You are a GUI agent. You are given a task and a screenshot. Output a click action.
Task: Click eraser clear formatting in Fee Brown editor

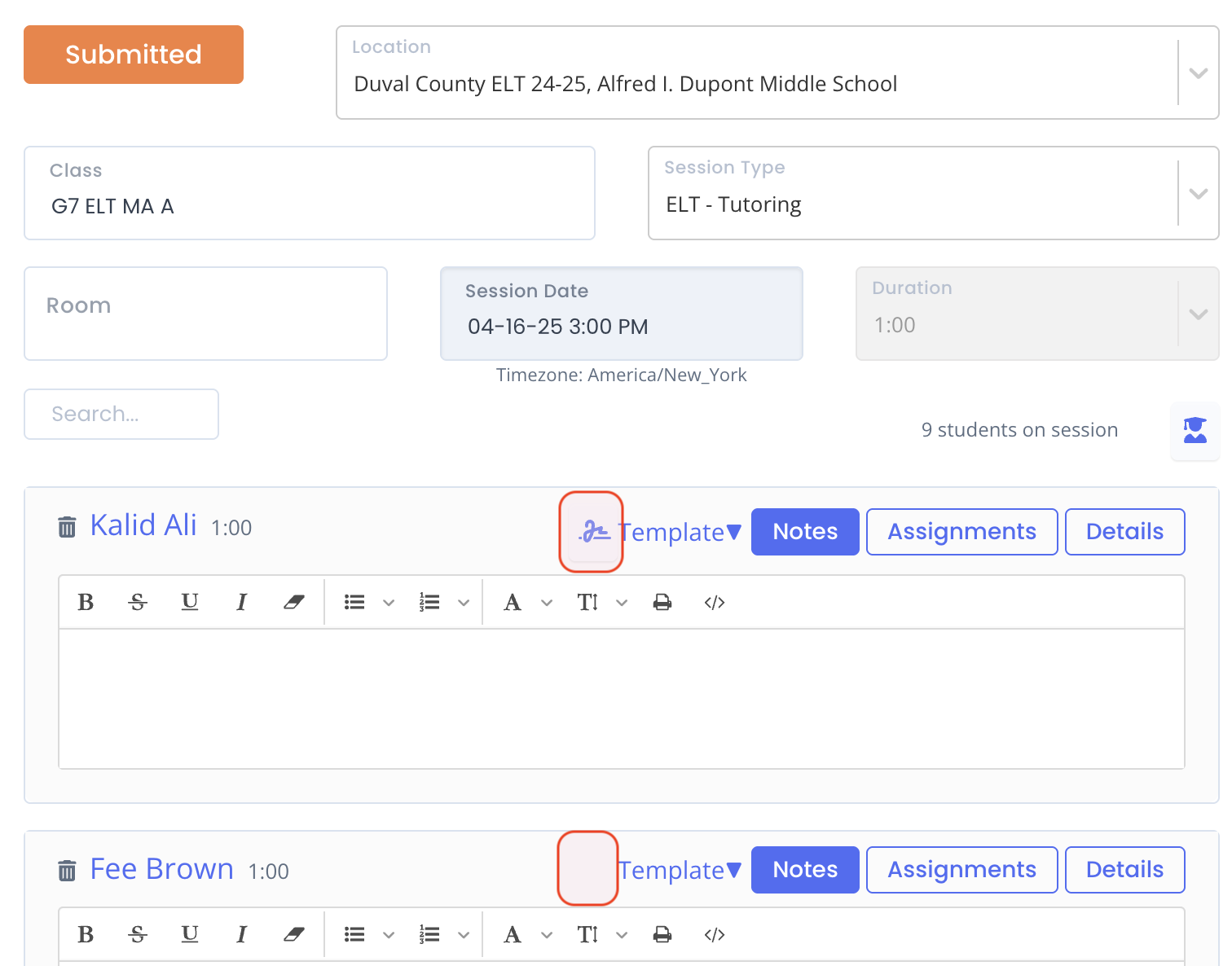[x=294, y=934]
